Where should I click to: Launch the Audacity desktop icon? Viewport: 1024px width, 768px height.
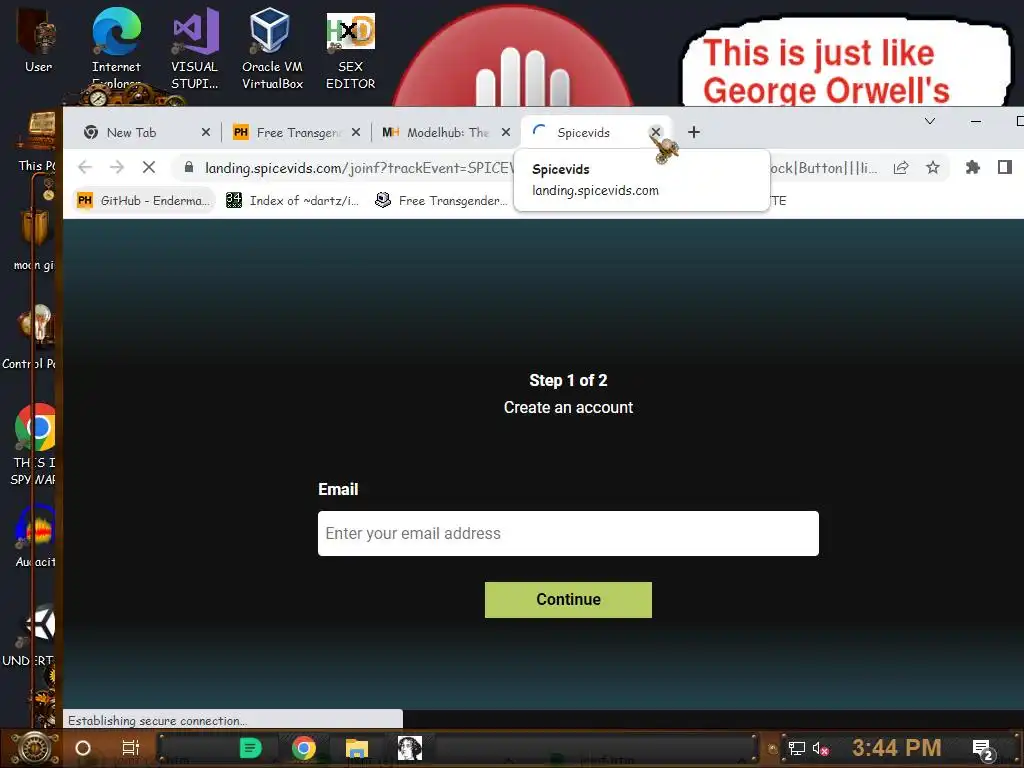[36, 536]
